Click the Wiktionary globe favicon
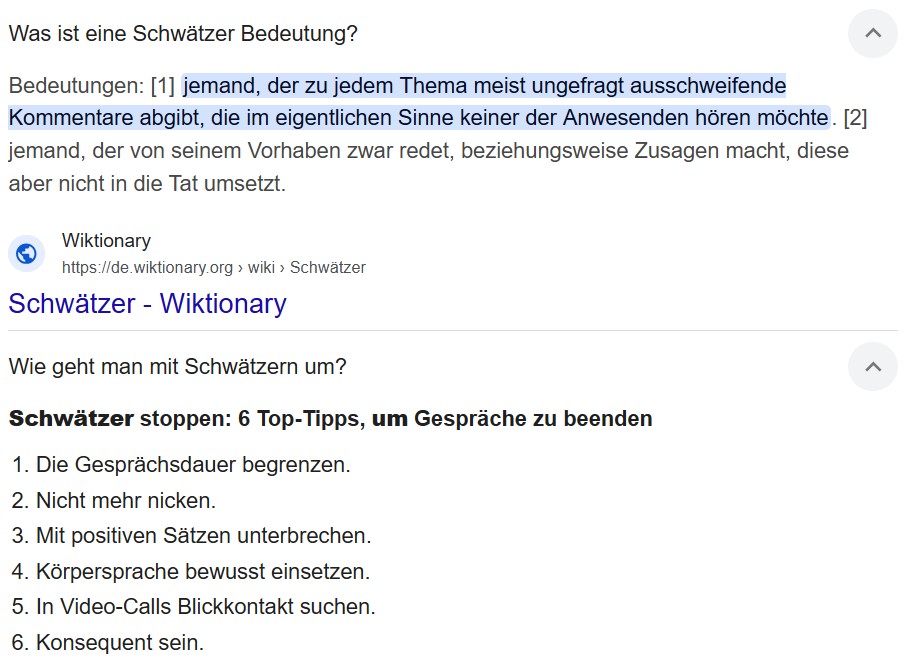 pyautogui.click(x=27, y=253)
